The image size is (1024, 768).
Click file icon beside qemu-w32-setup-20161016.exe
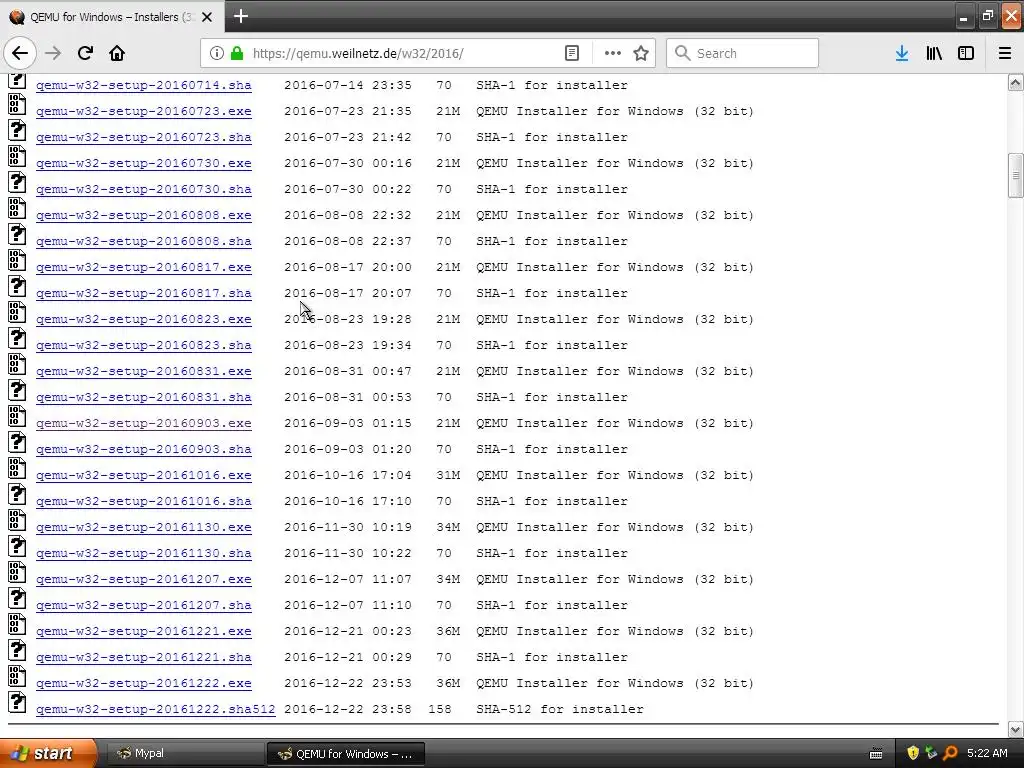tap(17, 468)
